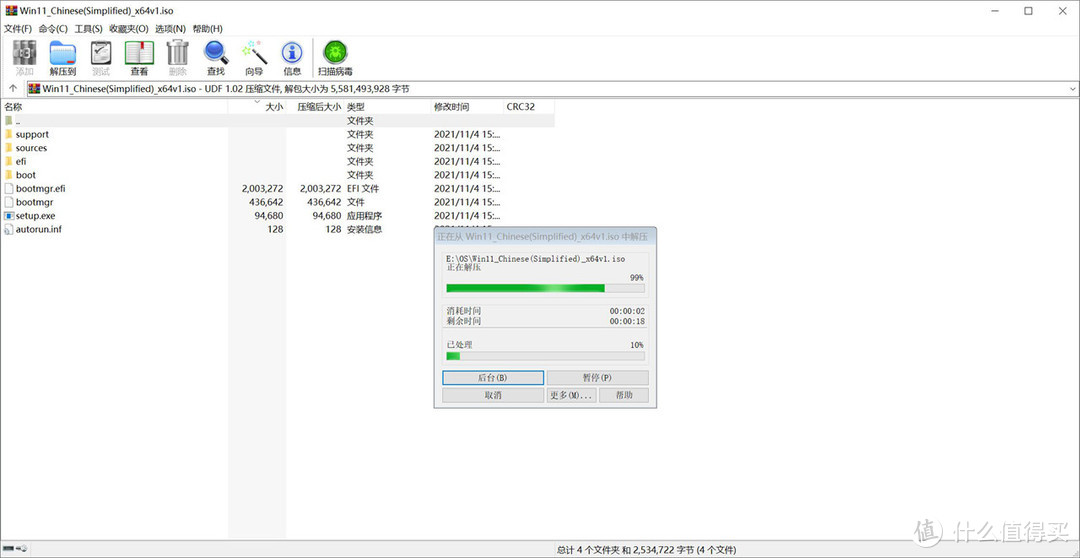Click the Pause (暂停) button

[x=597, y=378]
